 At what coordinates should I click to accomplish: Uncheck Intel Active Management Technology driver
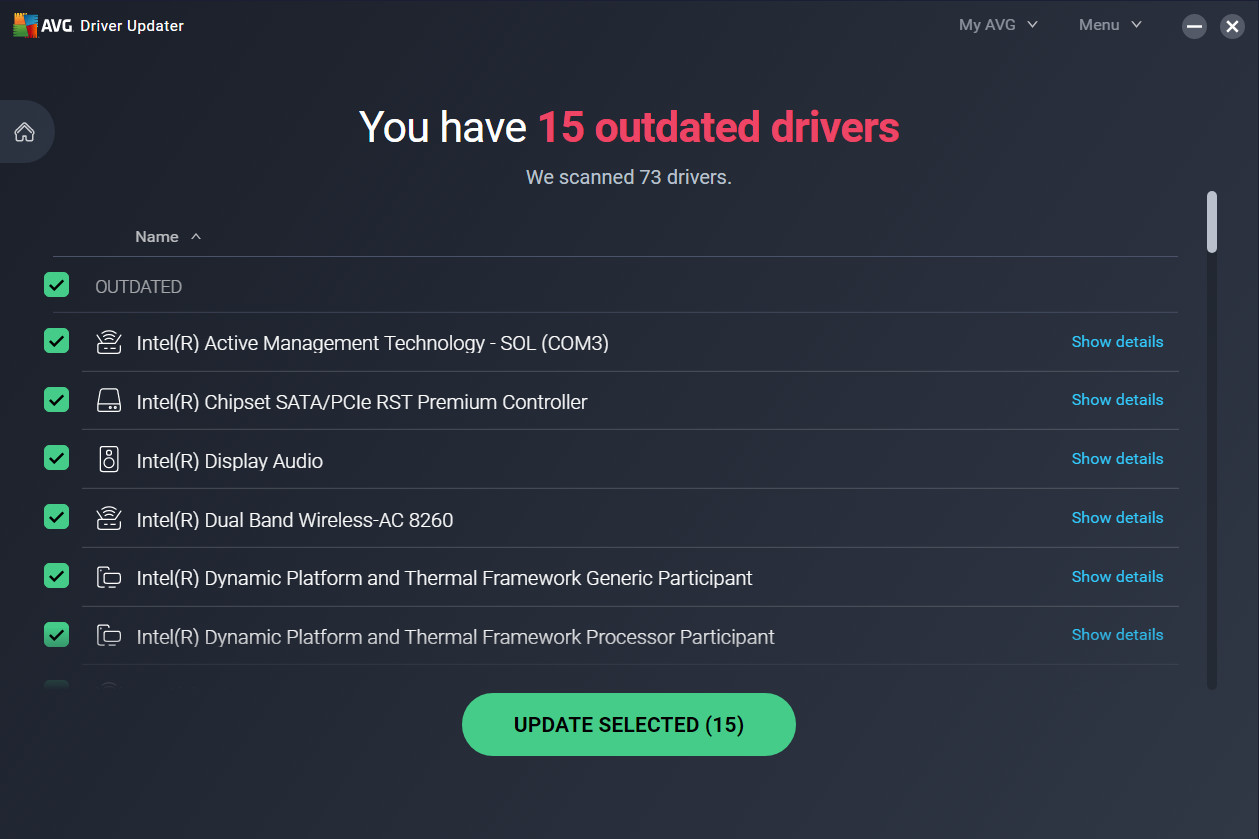tap(56, 341)
